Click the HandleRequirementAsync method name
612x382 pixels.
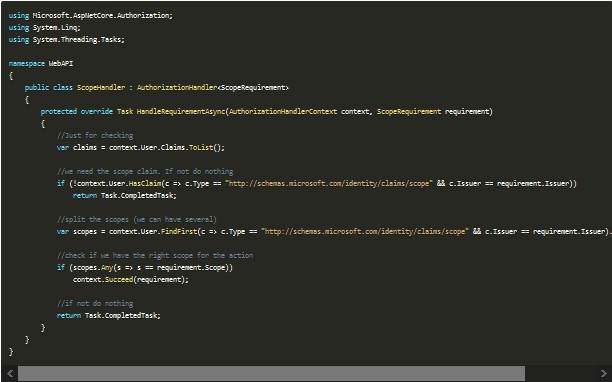click(181, 112)
